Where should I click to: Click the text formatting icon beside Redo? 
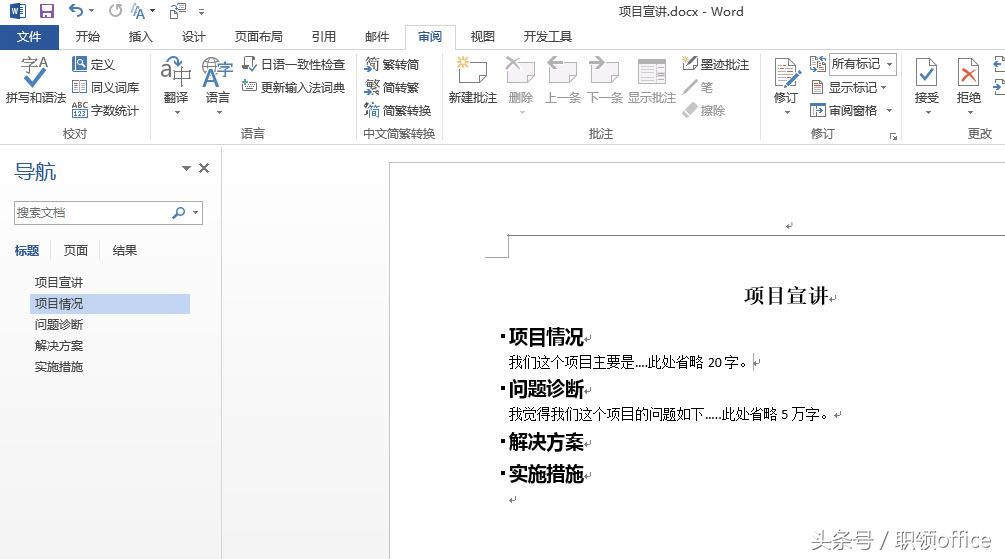pyautogui.click(x=138, y=11)
